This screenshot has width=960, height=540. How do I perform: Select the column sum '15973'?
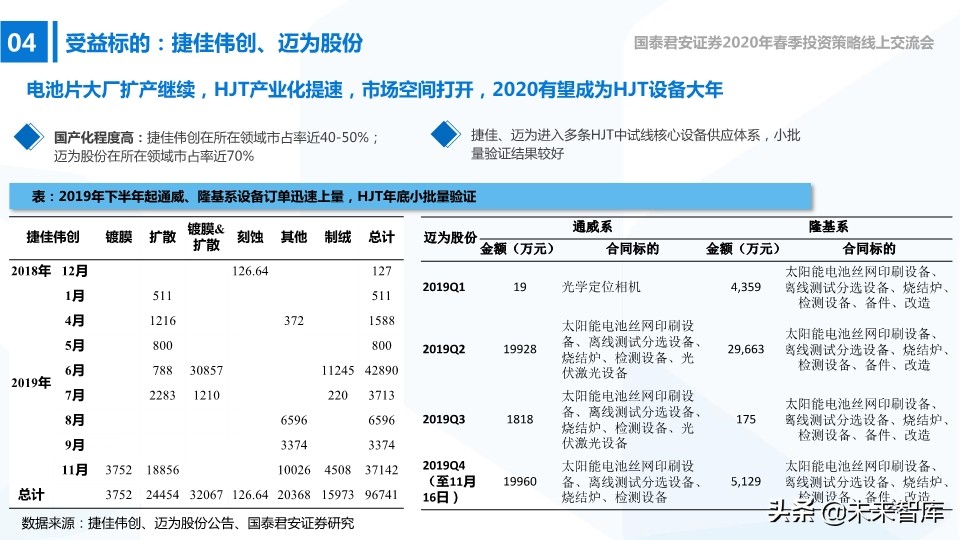pos(338,494)
